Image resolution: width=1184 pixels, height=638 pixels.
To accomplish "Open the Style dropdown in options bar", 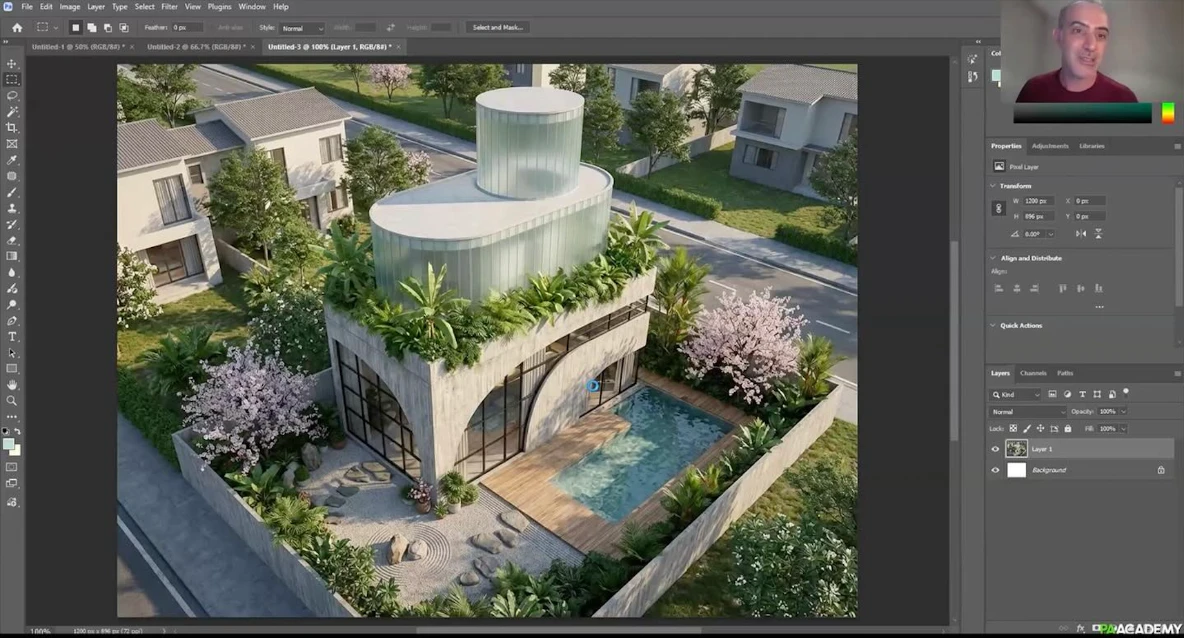I will tap(301, 28).
